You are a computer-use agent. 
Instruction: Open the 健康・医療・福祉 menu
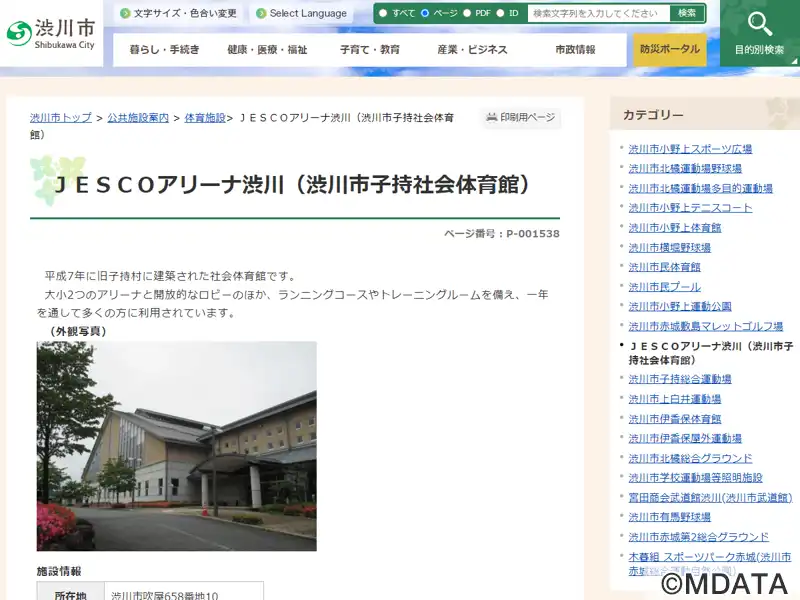267,49
